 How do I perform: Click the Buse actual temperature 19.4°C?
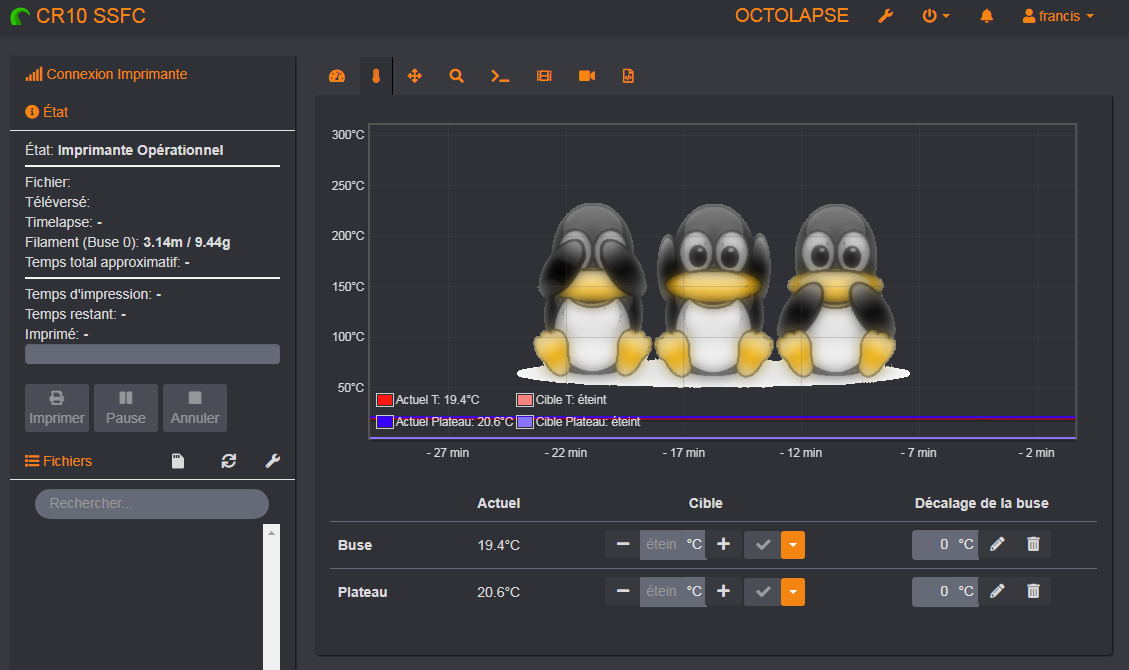[x=498, y=545]
